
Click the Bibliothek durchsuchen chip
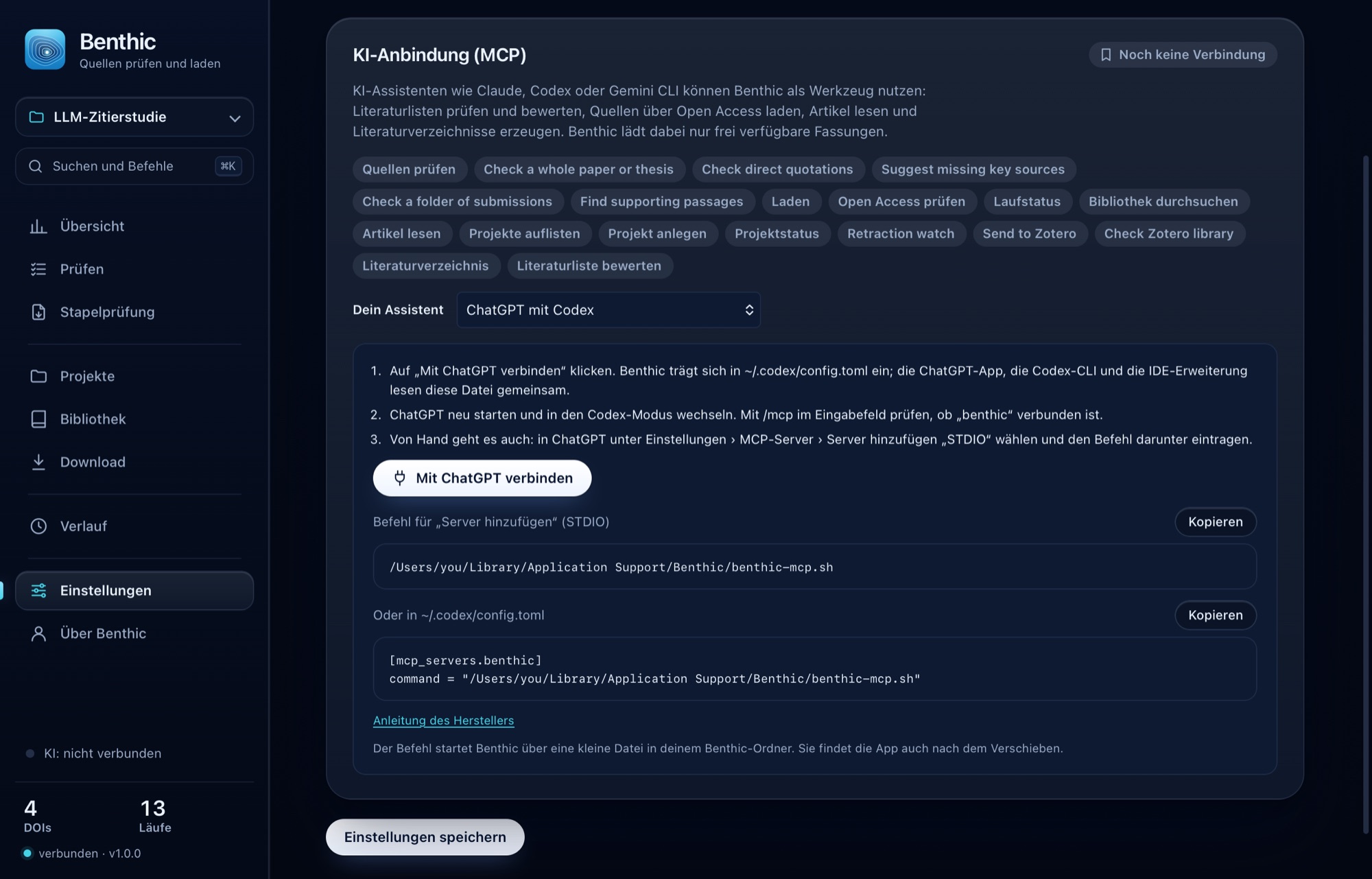[1163, 202]
